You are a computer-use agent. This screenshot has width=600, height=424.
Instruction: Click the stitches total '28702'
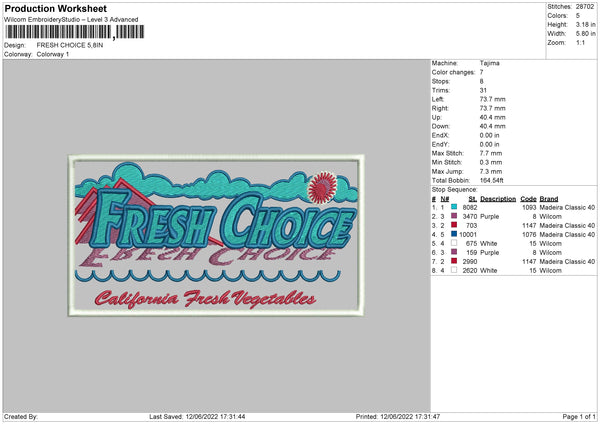click(x=585, y=7)
